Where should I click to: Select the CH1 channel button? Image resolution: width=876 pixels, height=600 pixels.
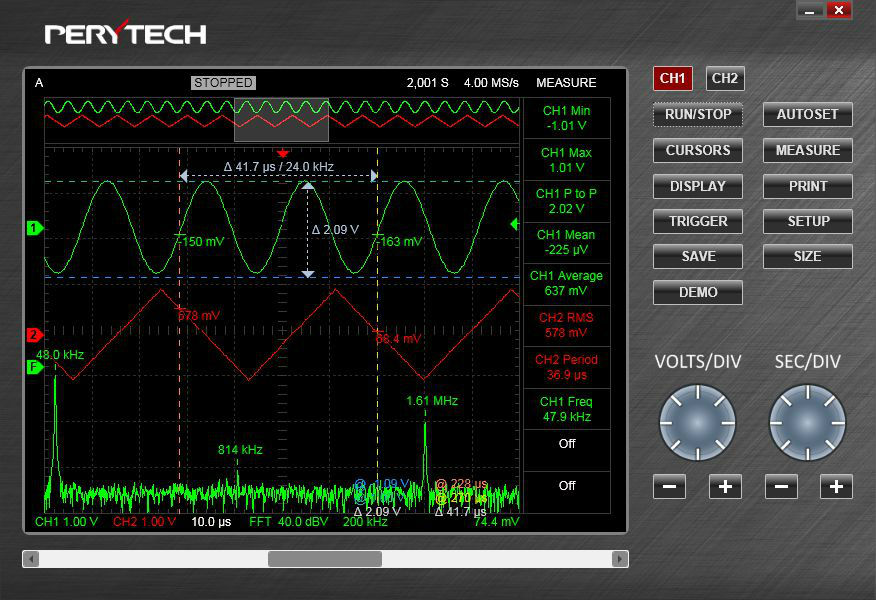pos(673,78)
